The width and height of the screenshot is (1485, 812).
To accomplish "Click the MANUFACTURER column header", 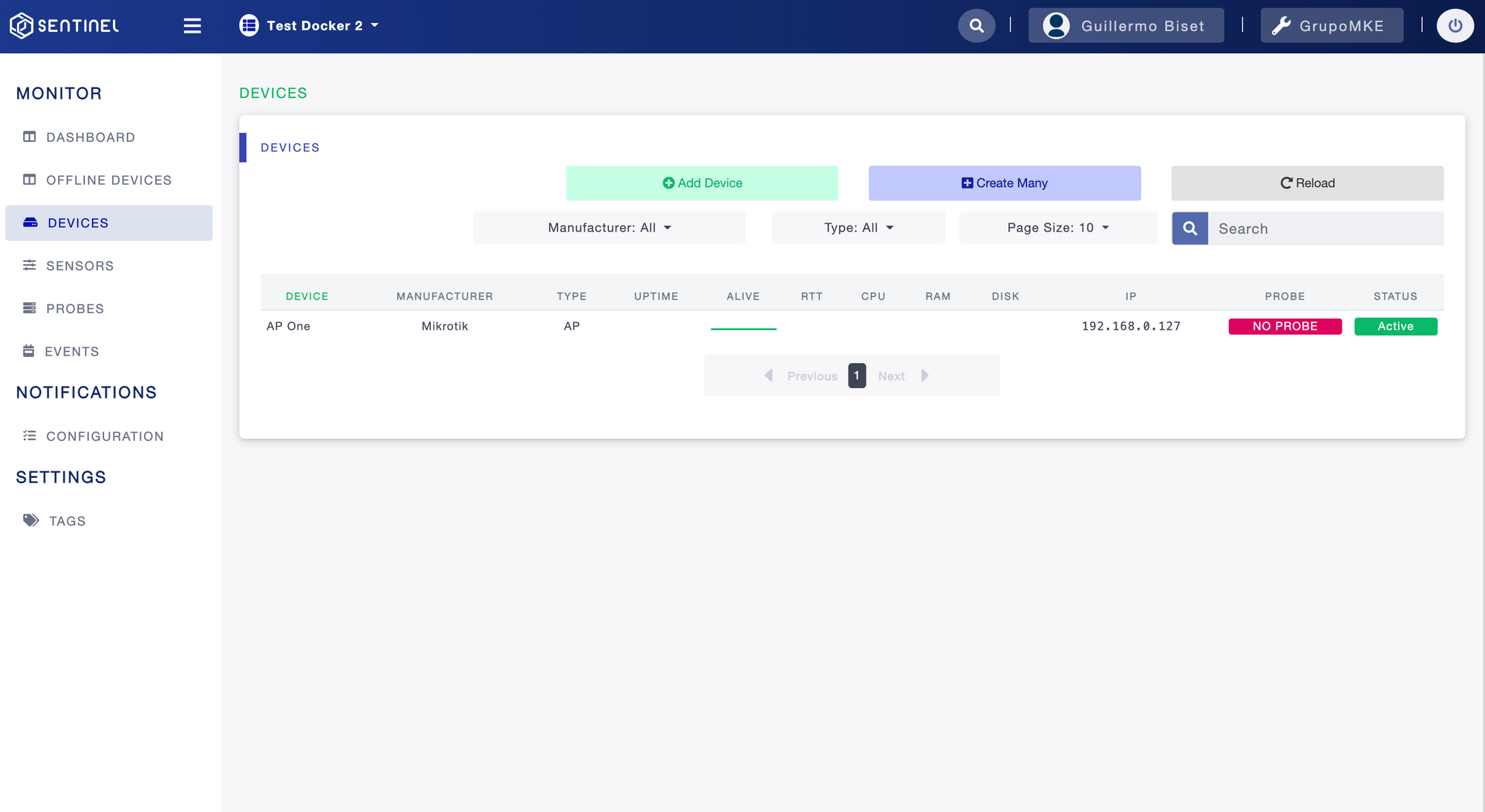I will click(x=445, y=296).
